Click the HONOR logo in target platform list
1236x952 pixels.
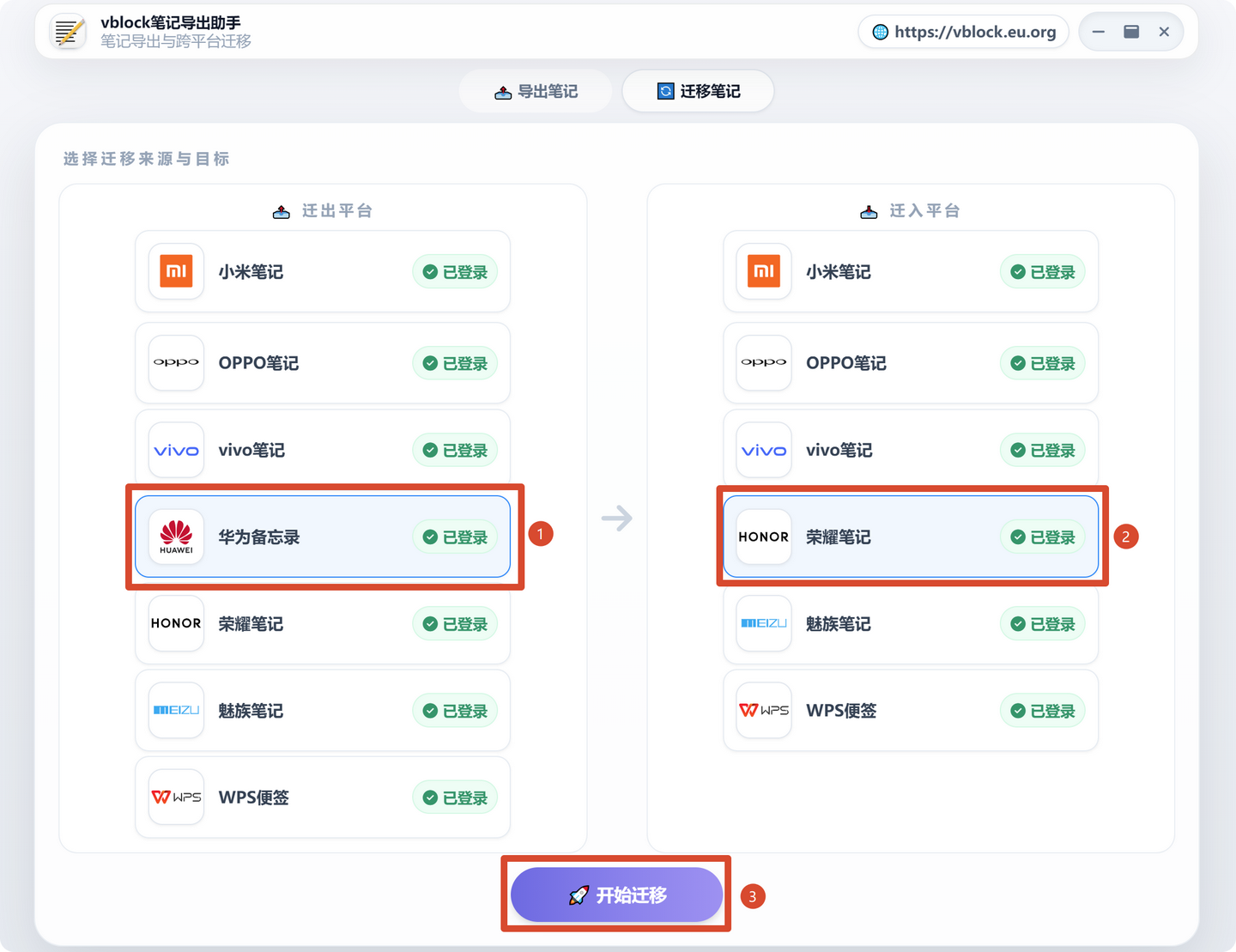click(764, 537)
